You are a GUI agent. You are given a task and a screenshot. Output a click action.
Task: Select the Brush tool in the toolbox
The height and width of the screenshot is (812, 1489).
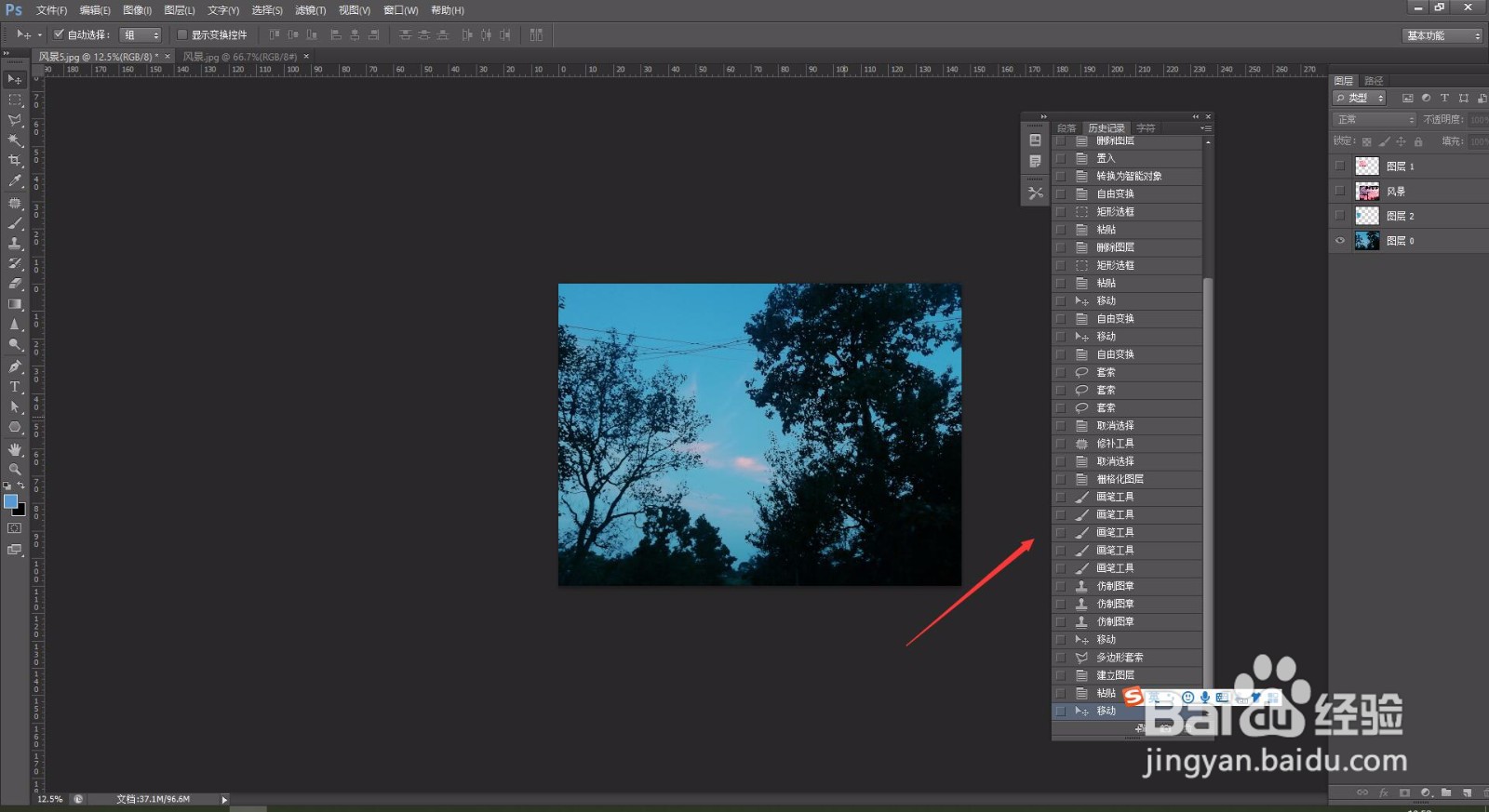pos(15,223)
